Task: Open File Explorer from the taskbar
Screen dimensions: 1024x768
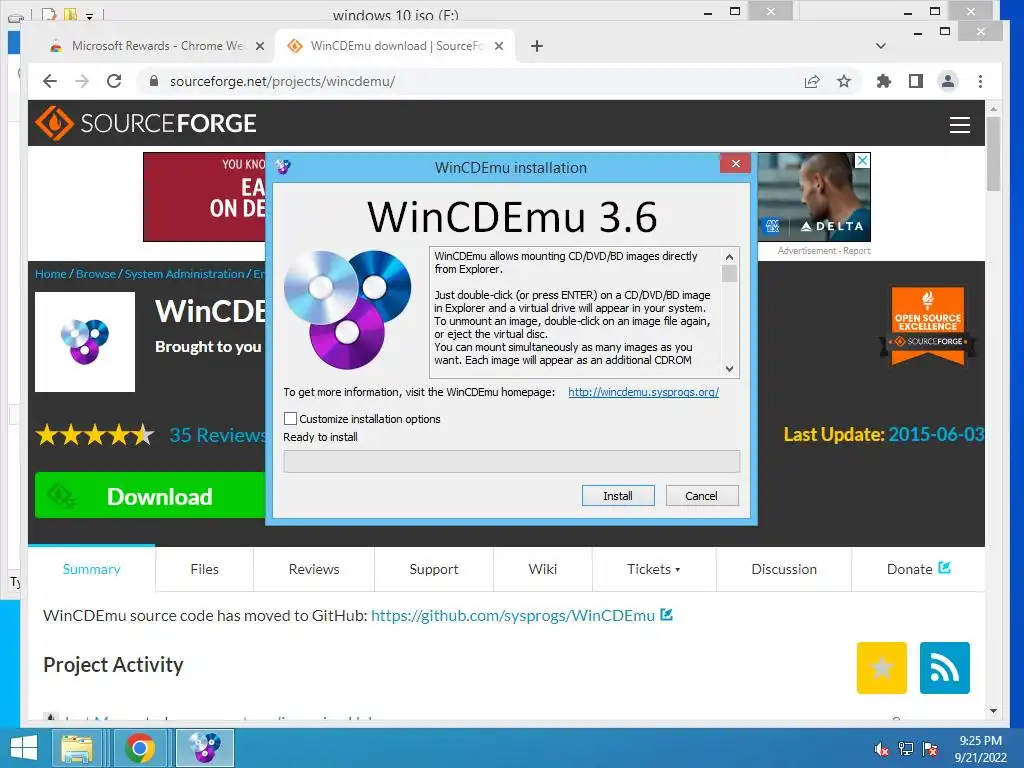Action: [76, 748]
